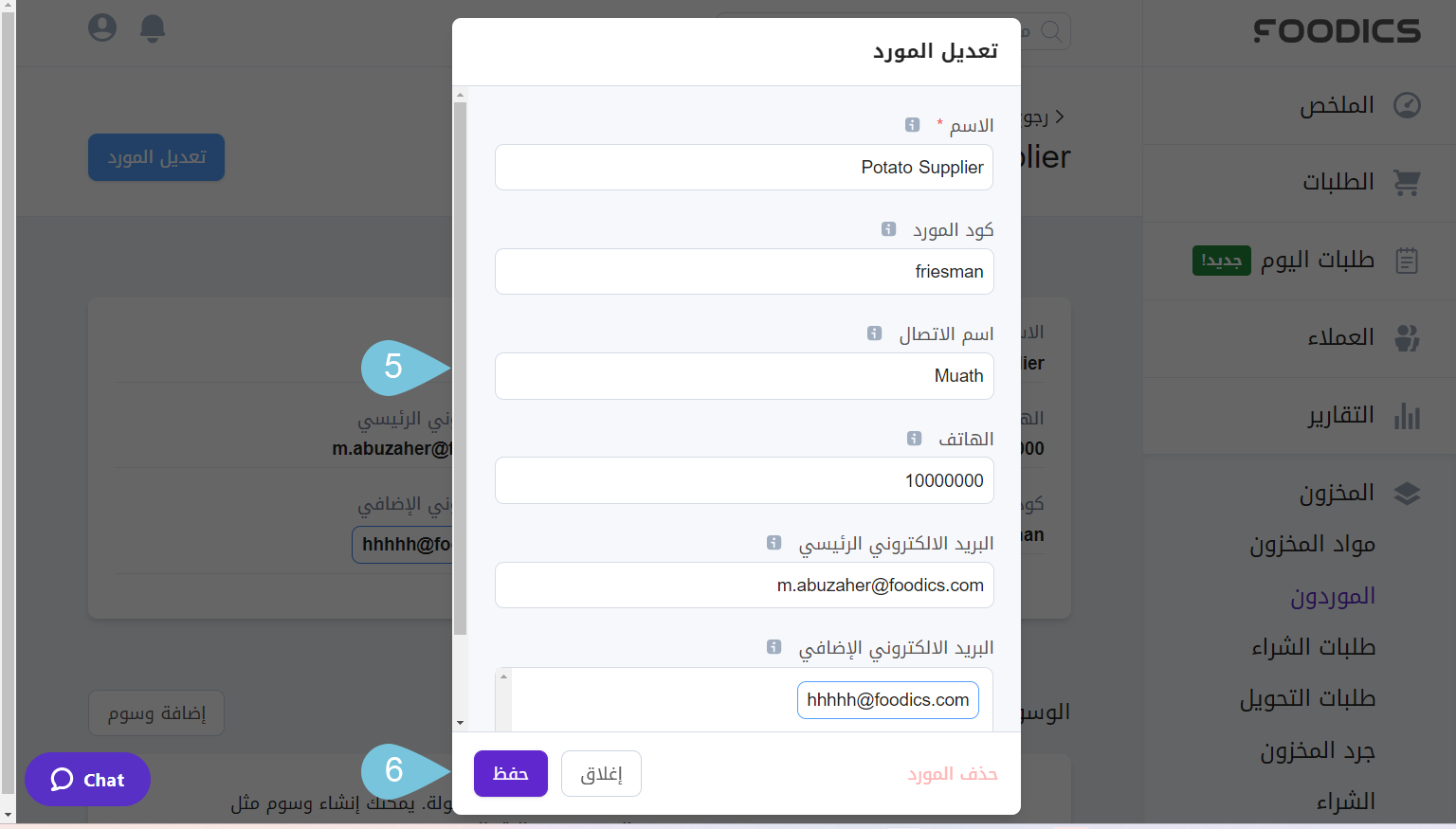Click the inventory layers icon beside المخزون
The width and height of the screenshot is (1456, 829).
pos(1409,493)
